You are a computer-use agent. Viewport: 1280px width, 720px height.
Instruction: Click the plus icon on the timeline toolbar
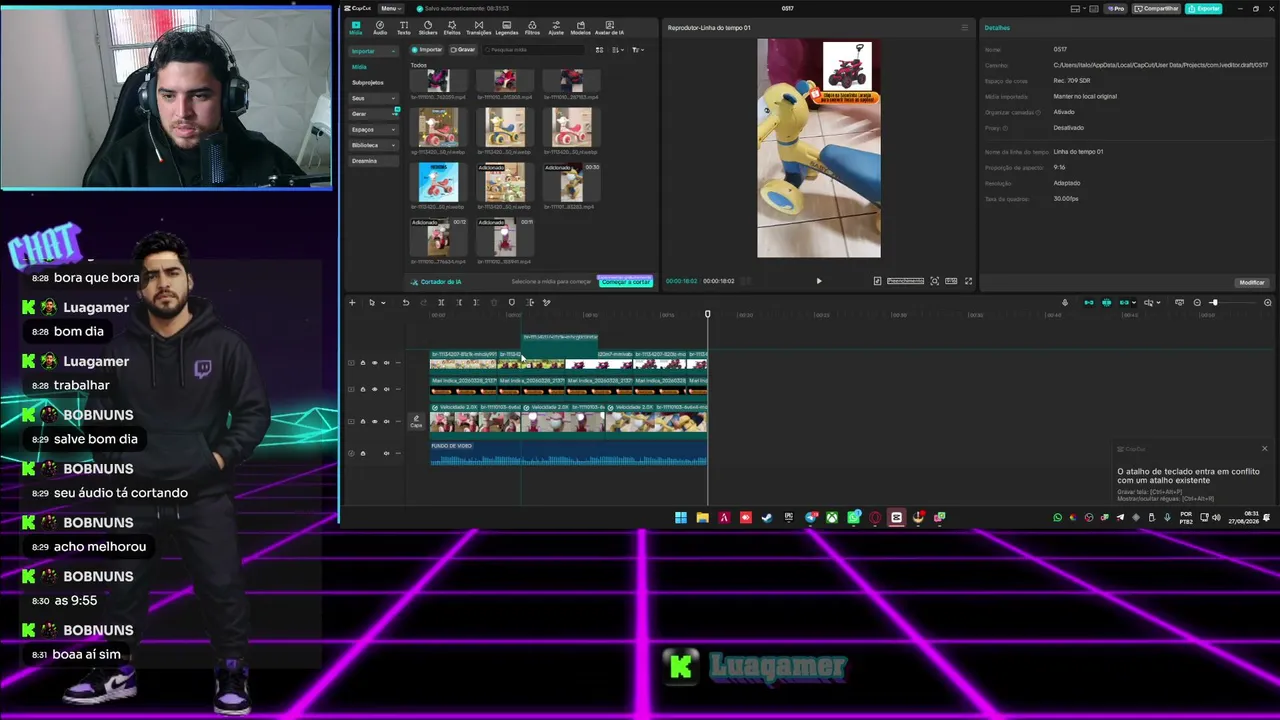352,302
